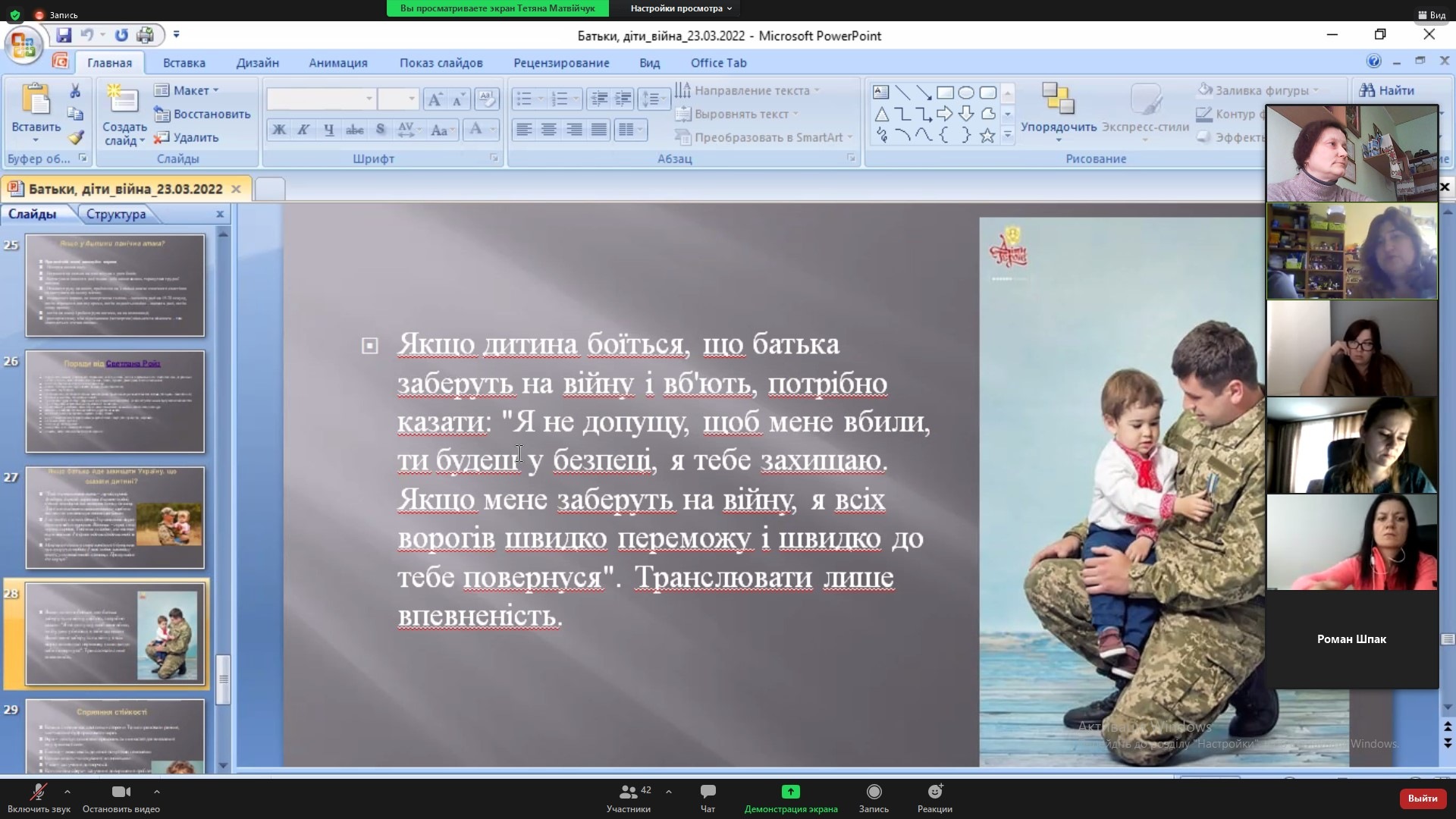
Task: Click the Save icon in quick access toolbar
Action: 64,35
